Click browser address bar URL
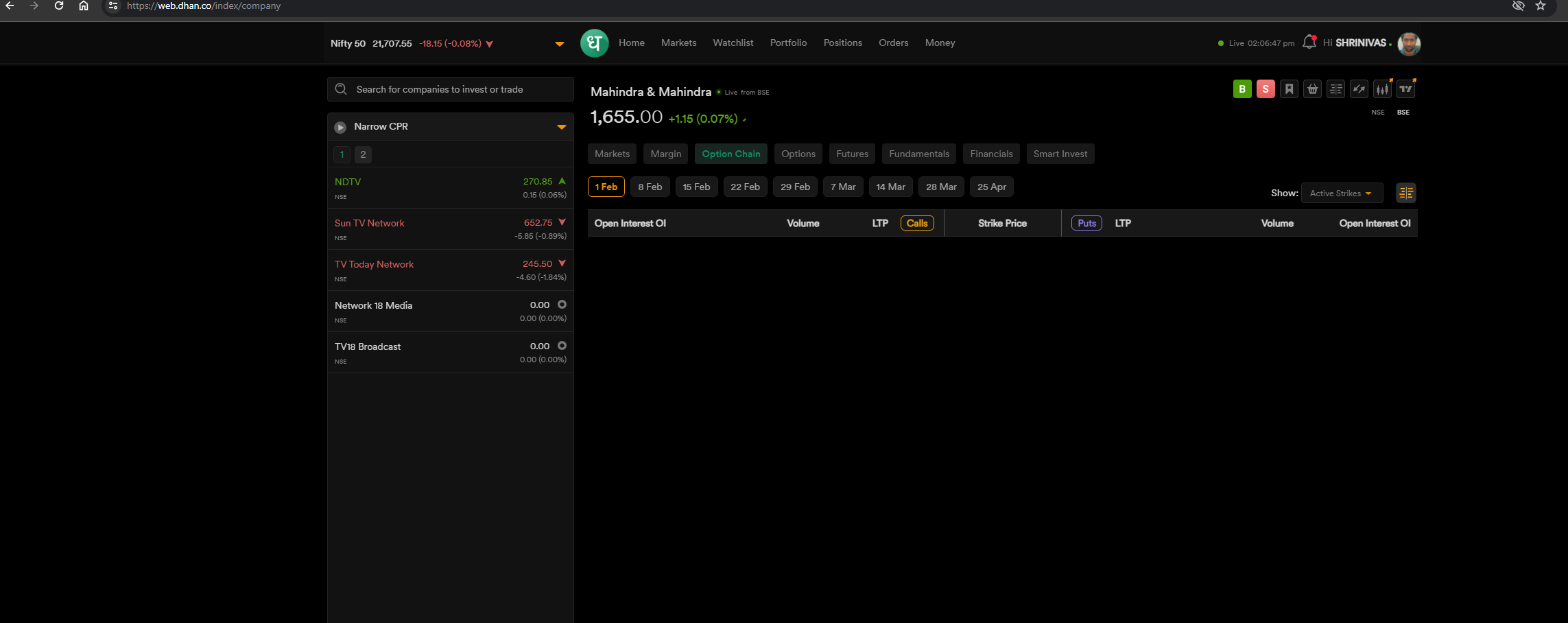Viewport: 1568px width, 623px height. point(204,5)
